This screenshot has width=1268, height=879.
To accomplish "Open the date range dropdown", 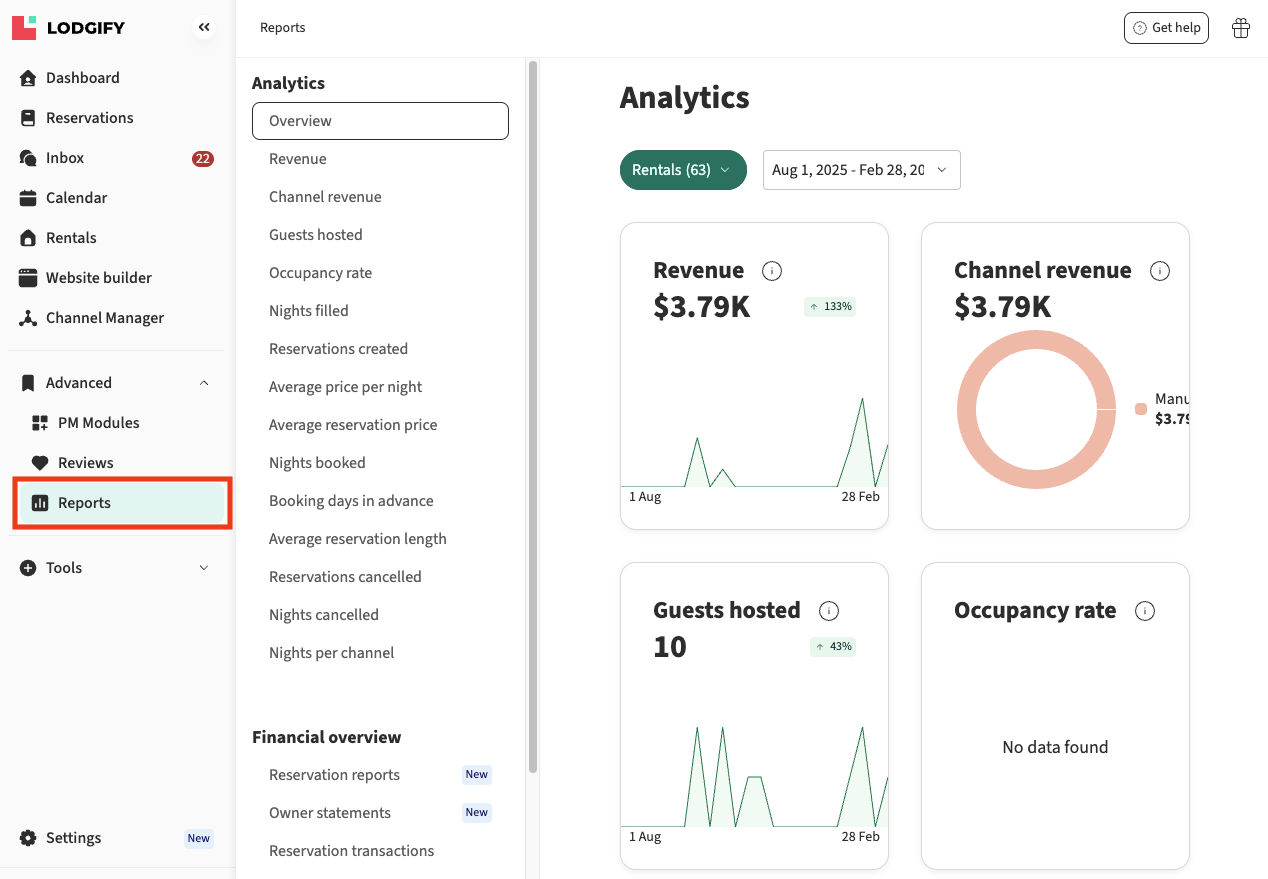I will click(x=861, y=170).
